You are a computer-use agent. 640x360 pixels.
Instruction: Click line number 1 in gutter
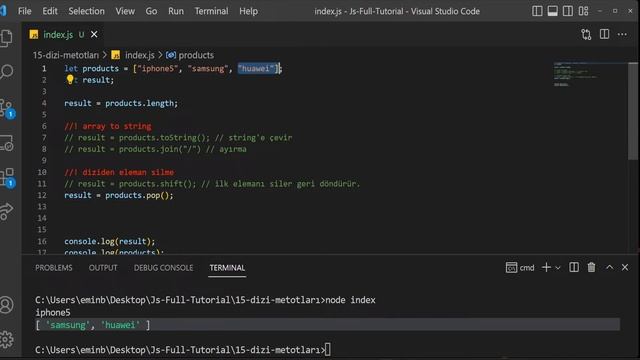coord(44,69)
